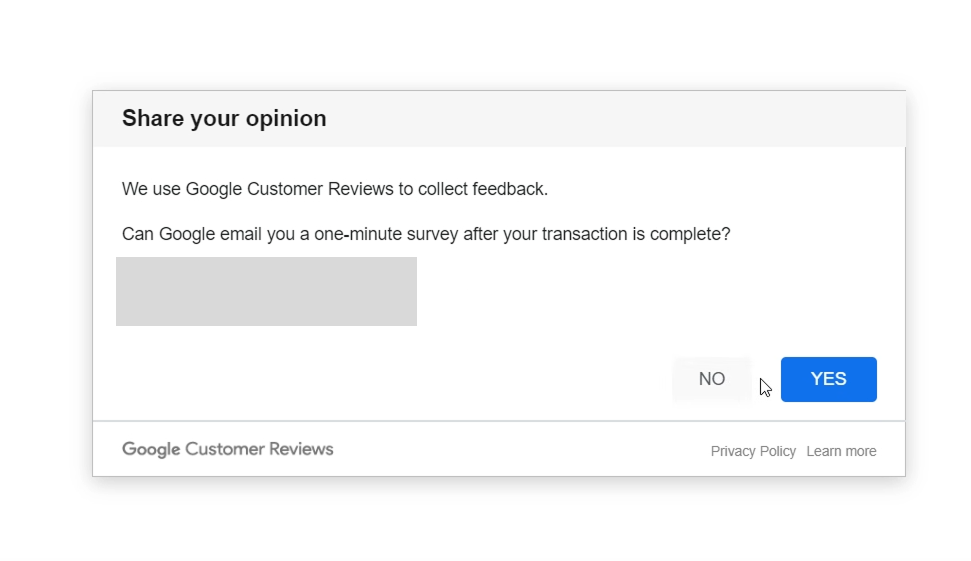This screenshot has height=561, width=971.
Task: Click "Customer Reviews" text in the footer logo
Action: (259, 449)
